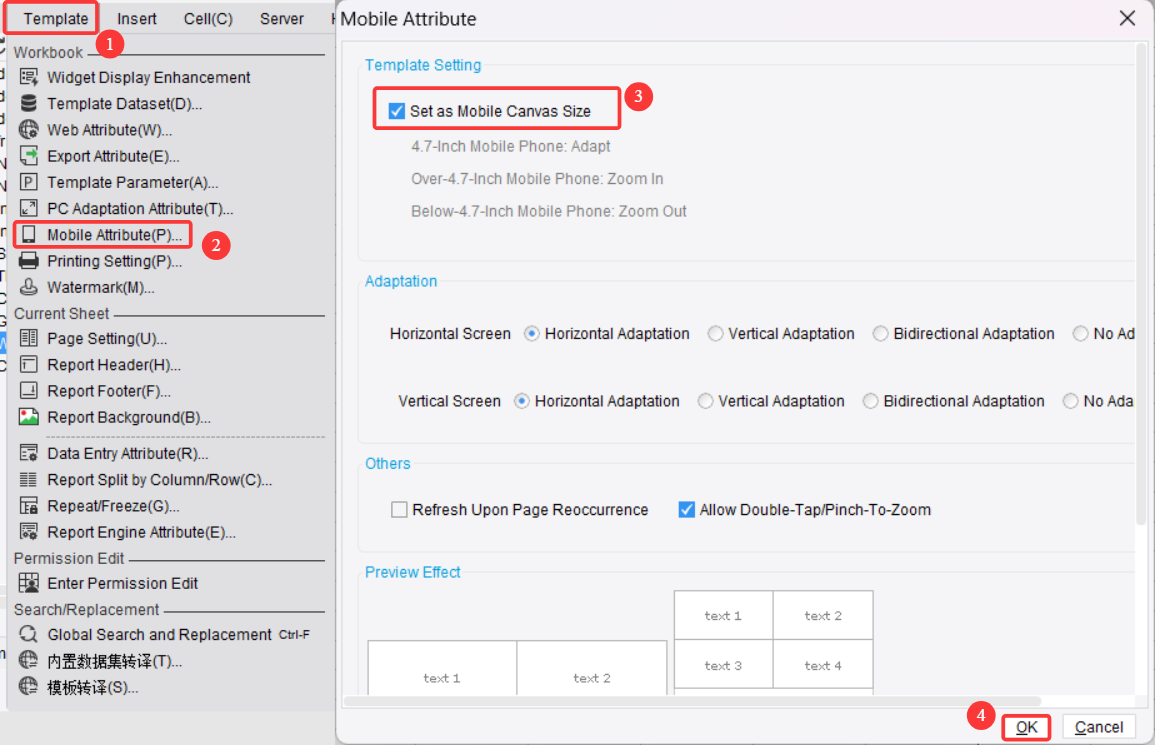Enable Refresh Upon Page Reoccurrence checkbox

pos(400,510)
